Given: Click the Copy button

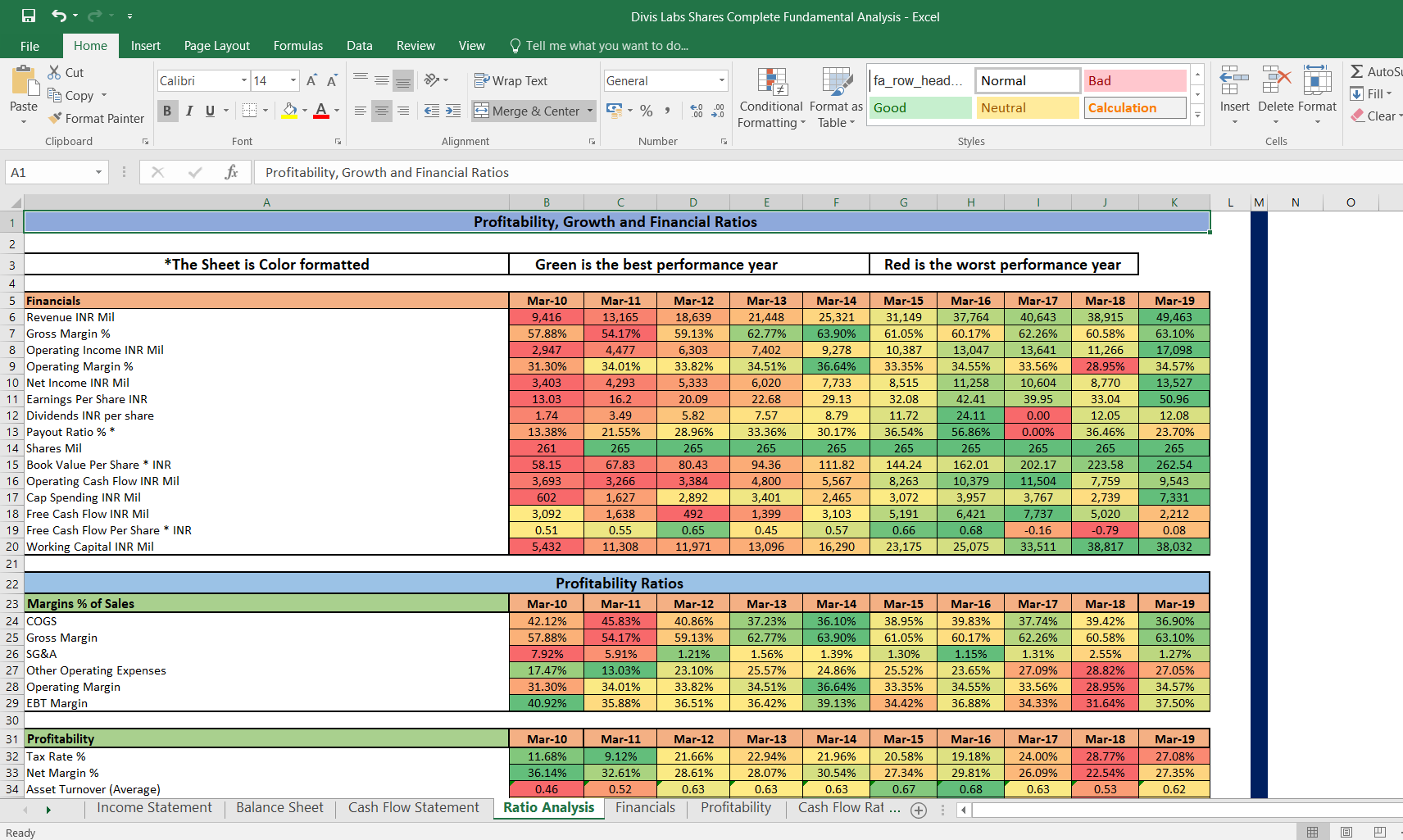Looking at the screenshot, I should click(71, 95).
